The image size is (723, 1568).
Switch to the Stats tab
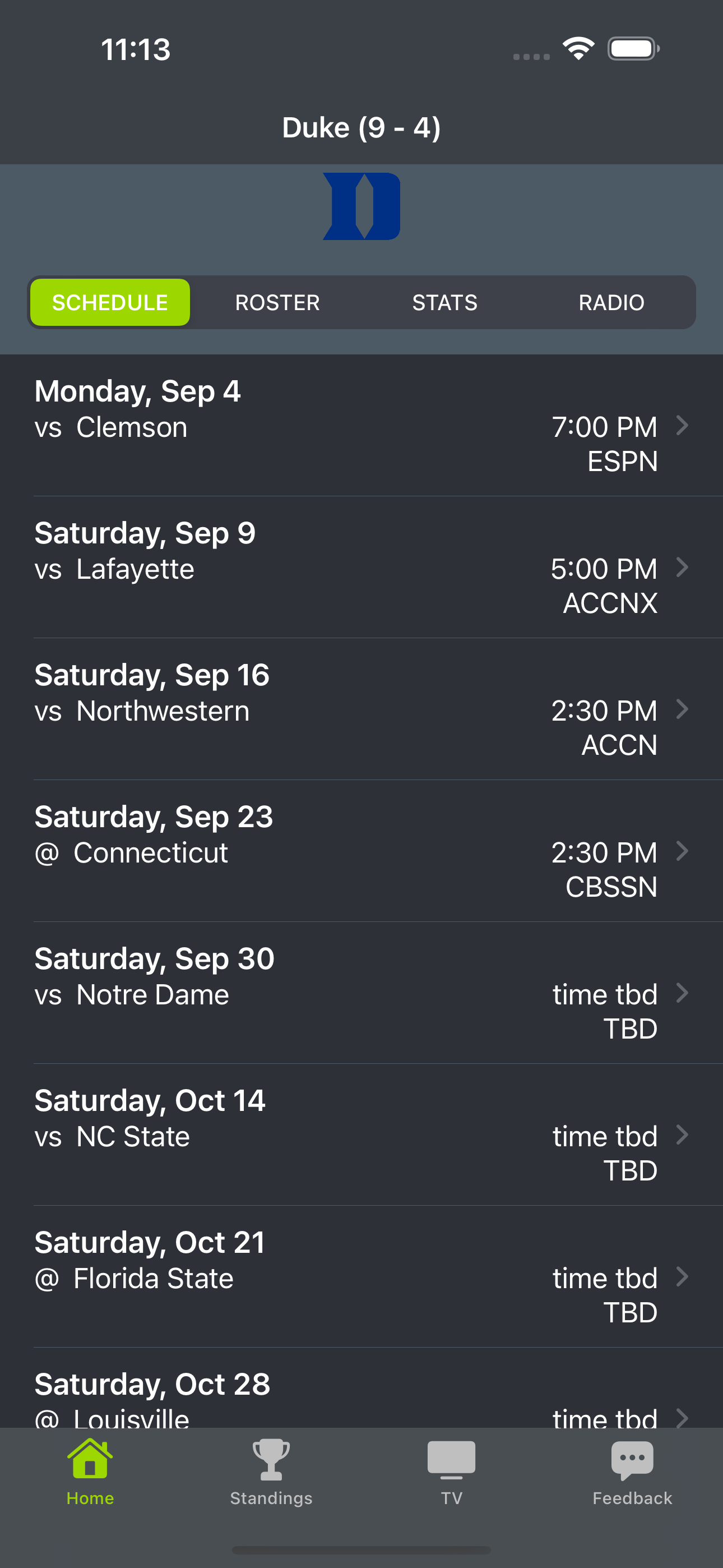(x=445, y=302)
